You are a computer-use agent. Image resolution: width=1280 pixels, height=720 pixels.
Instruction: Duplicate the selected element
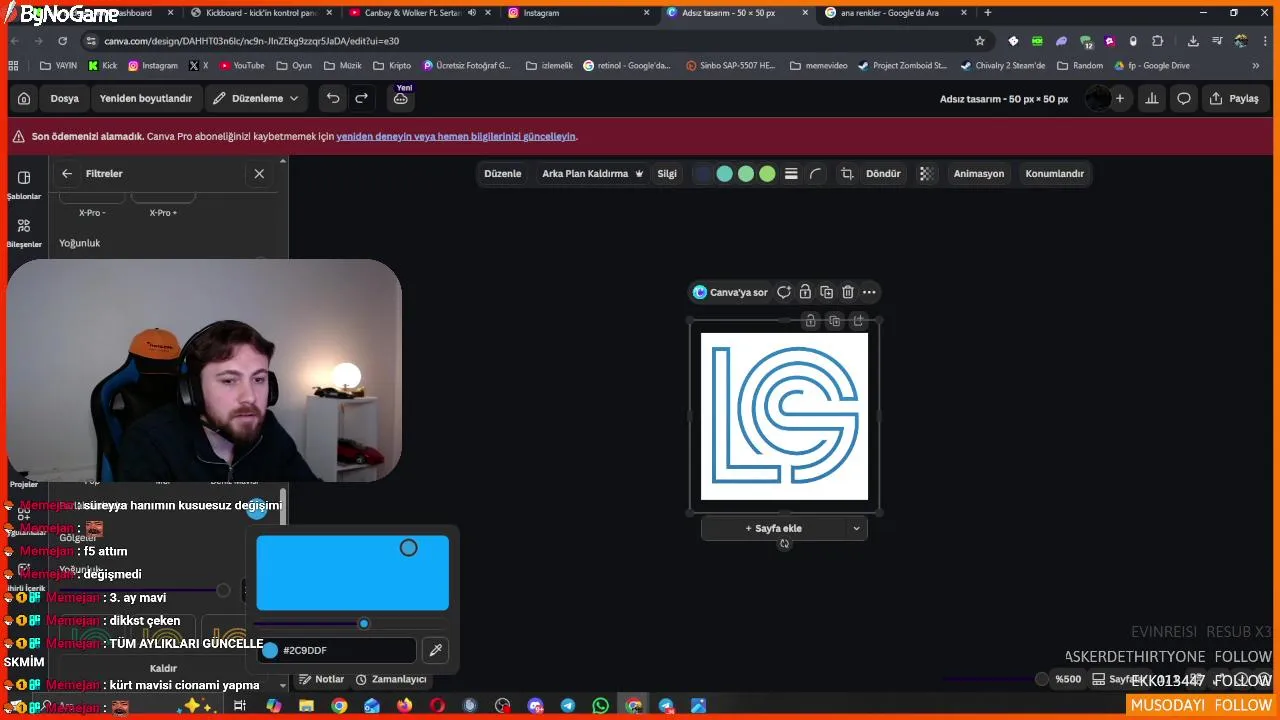click(x=826, y=292)
